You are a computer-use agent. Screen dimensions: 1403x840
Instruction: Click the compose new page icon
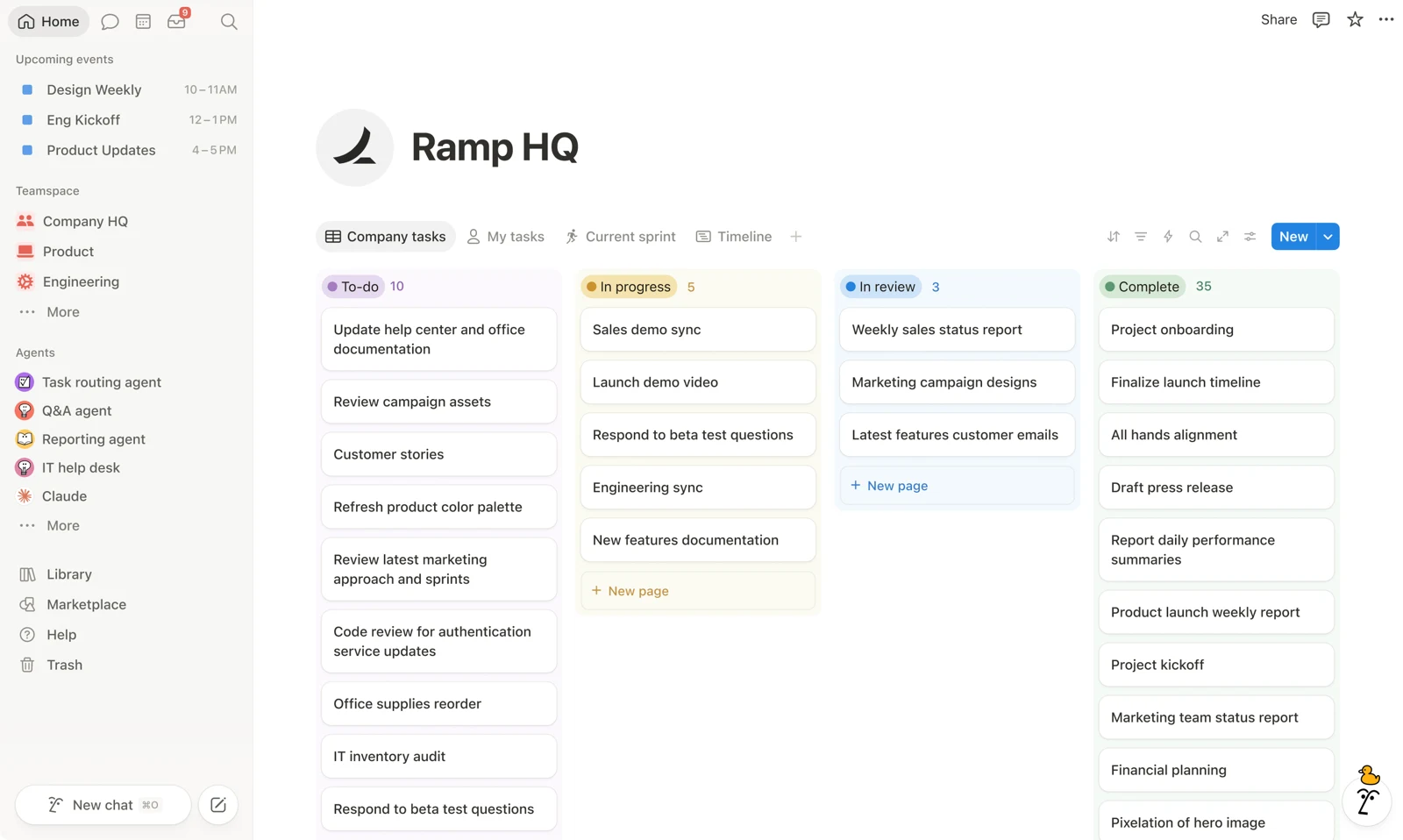[218, 805]
